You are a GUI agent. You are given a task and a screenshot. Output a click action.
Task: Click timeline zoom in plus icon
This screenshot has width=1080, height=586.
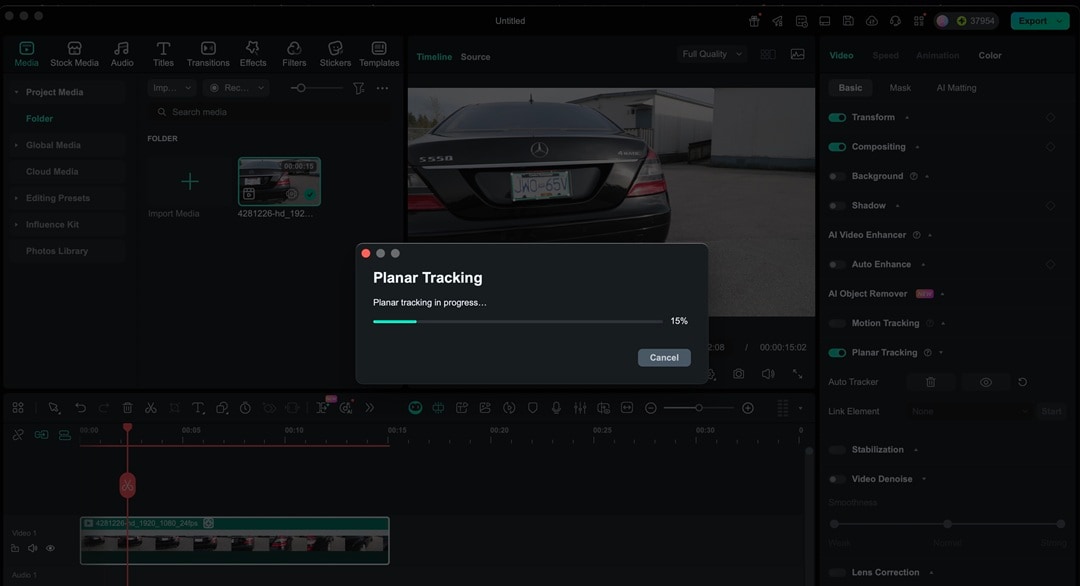(x=748, y=408)
